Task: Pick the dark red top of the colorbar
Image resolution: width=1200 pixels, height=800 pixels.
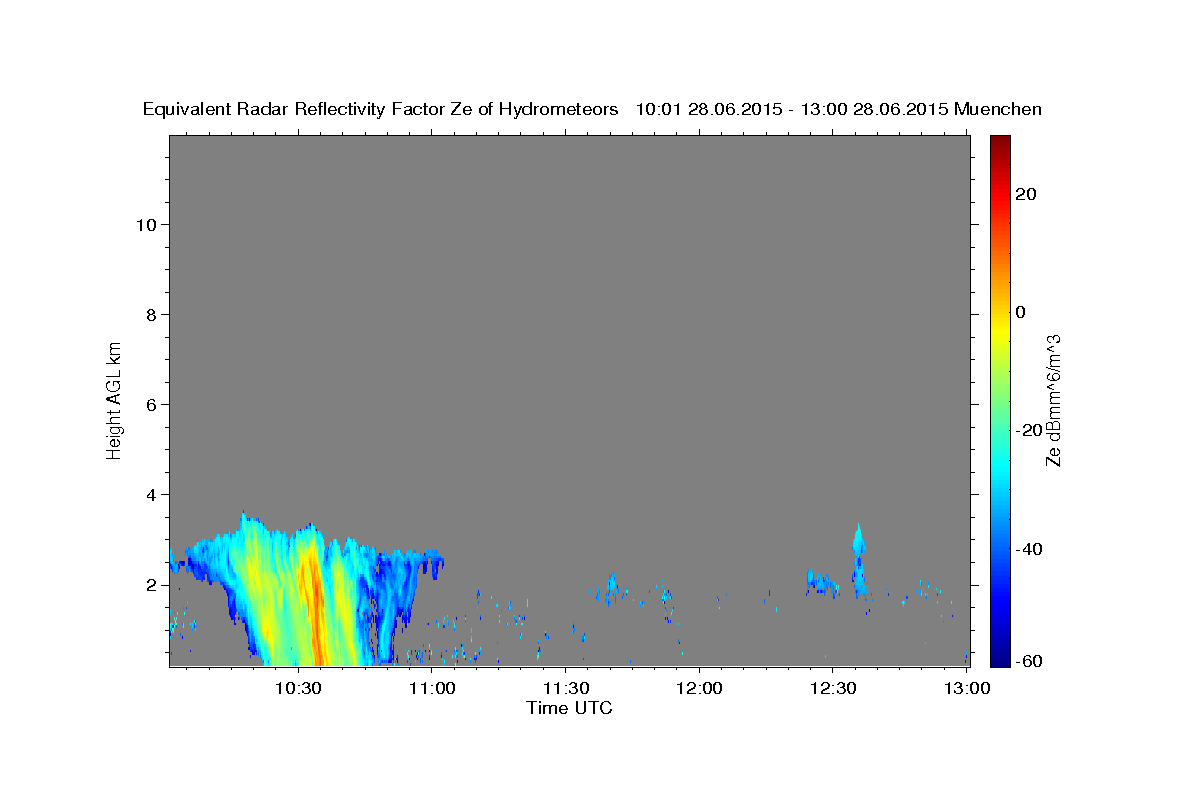Action: (1000, 145)
